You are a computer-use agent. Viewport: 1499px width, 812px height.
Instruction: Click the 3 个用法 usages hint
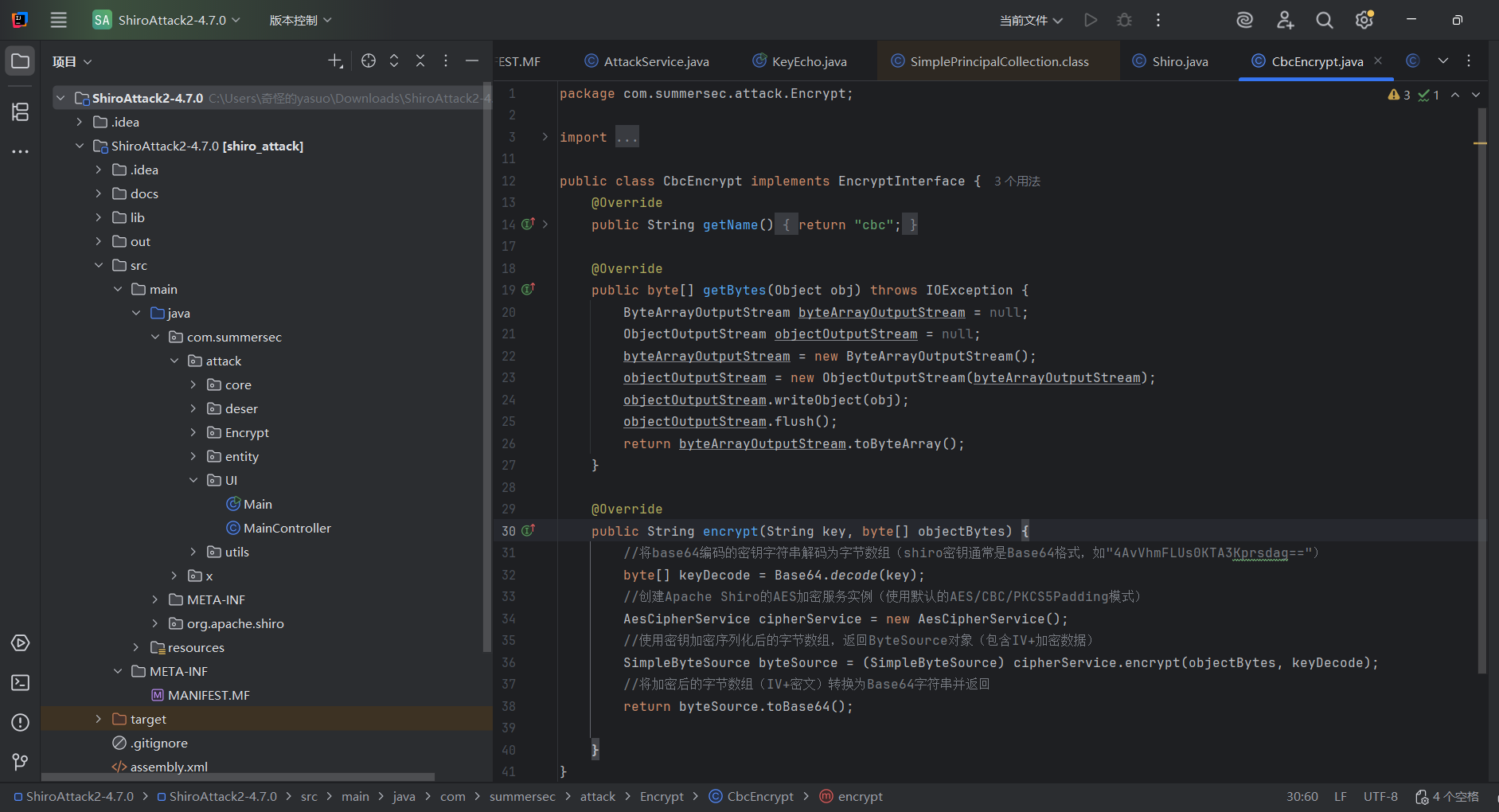1017,182
